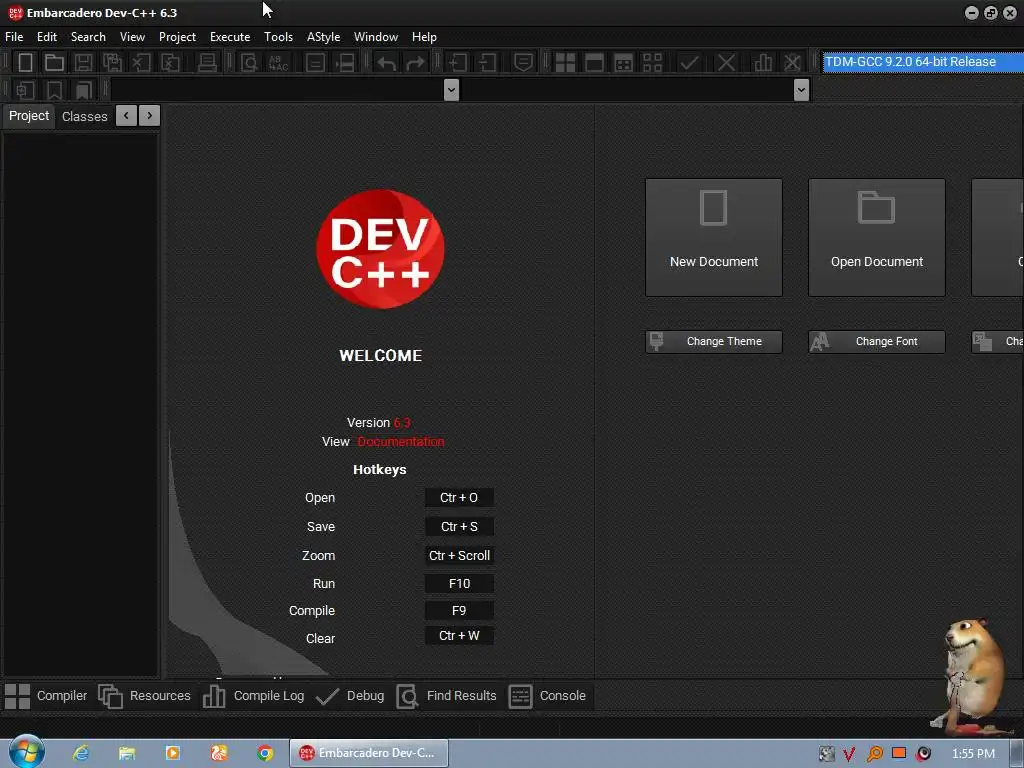Click the New file toolbar icon
The width and height of the screenshot is (1024, 768).
coord(25,63)
